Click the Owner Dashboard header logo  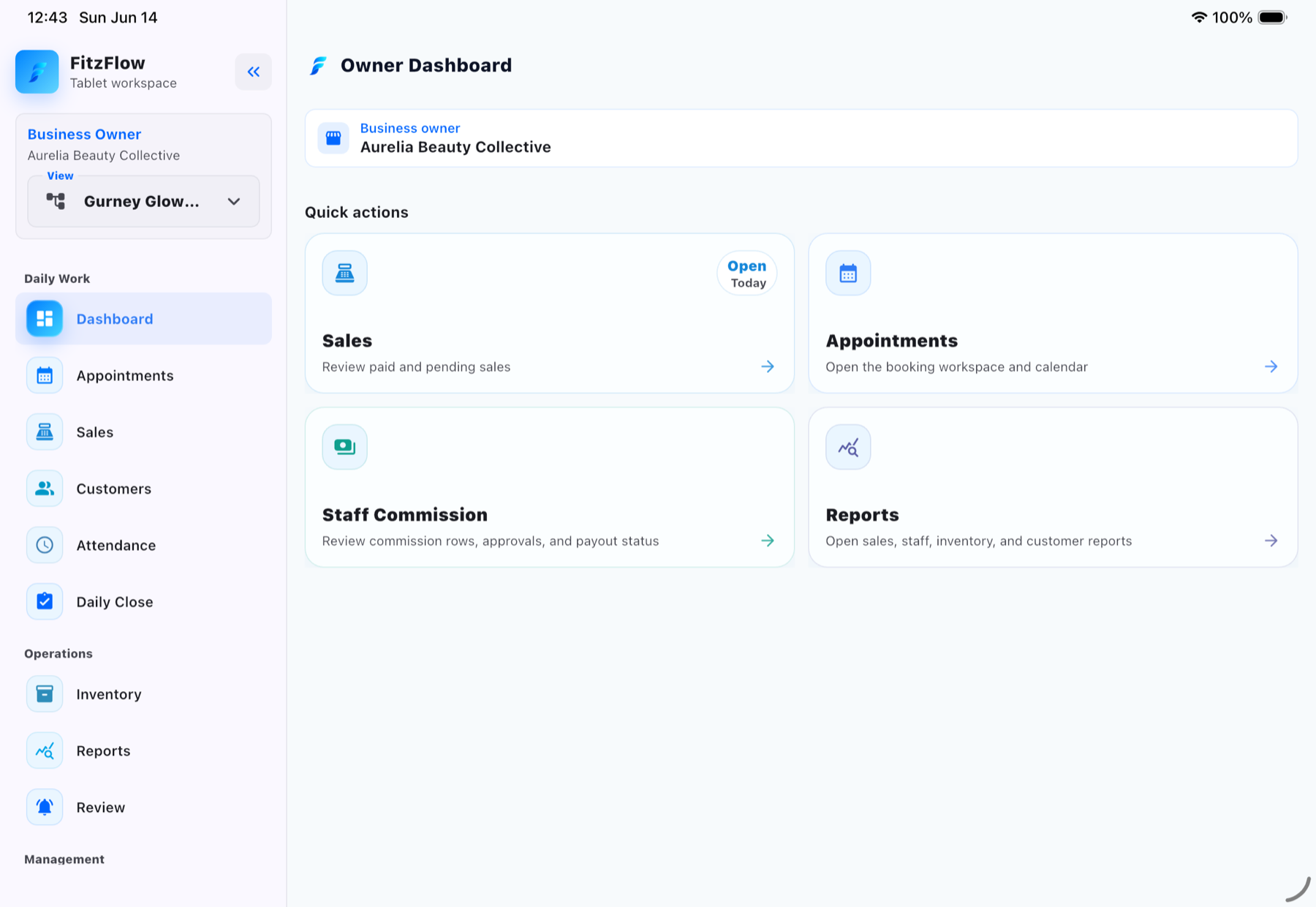point(318,66)
